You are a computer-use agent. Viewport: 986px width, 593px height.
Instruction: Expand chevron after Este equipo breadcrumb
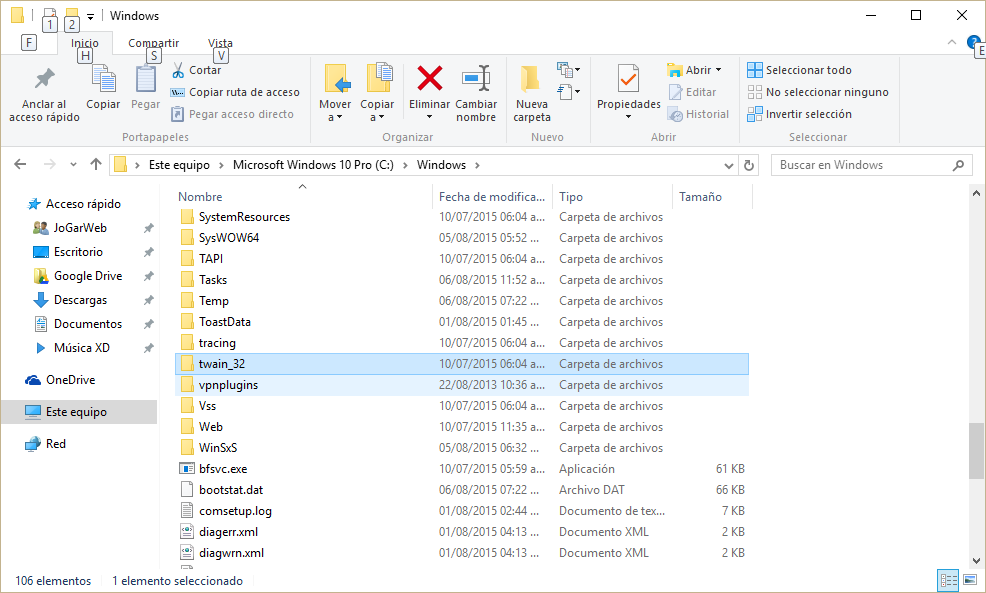coord(221,165)
